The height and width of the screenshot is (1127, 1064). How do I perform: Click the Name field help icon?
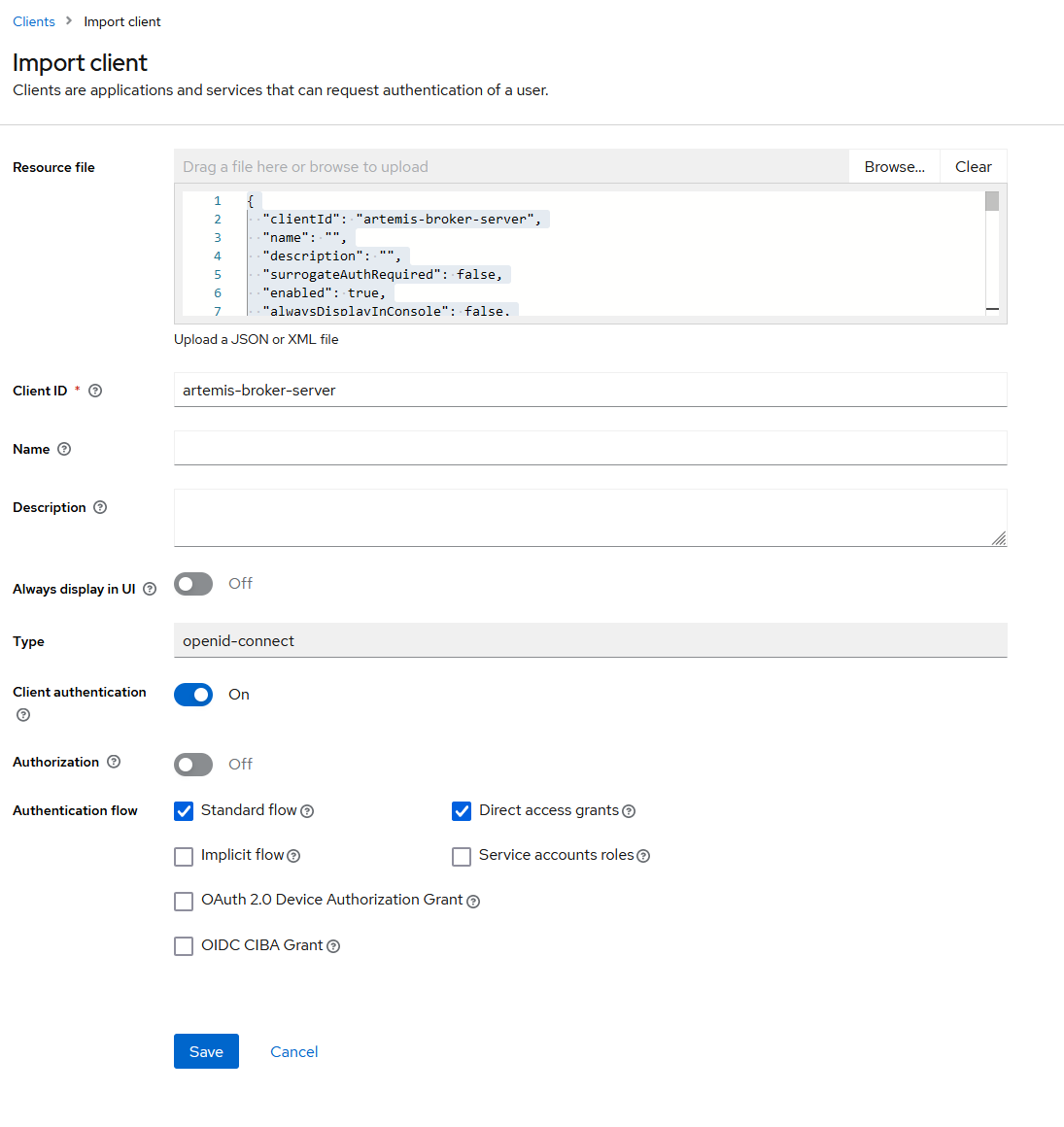pyautogui.click(x=63, y=449)
